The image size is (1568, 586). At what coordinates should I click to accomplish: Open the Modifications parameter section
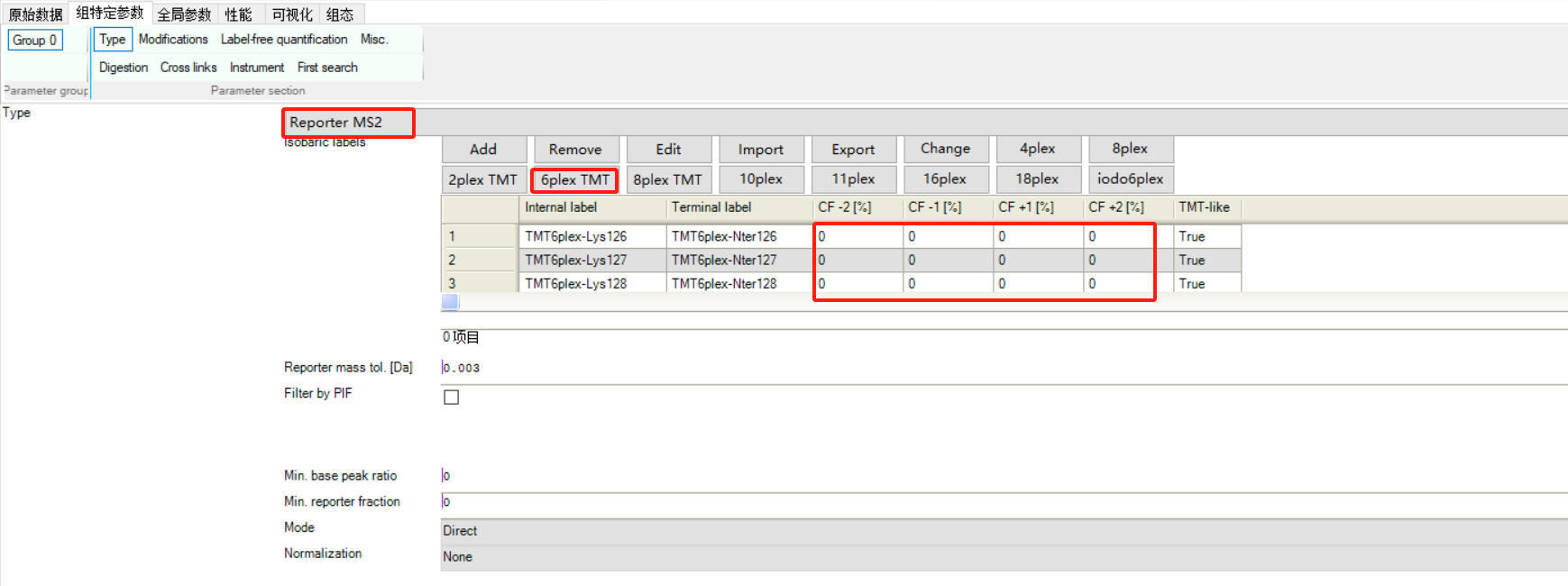tap(173, 40)
